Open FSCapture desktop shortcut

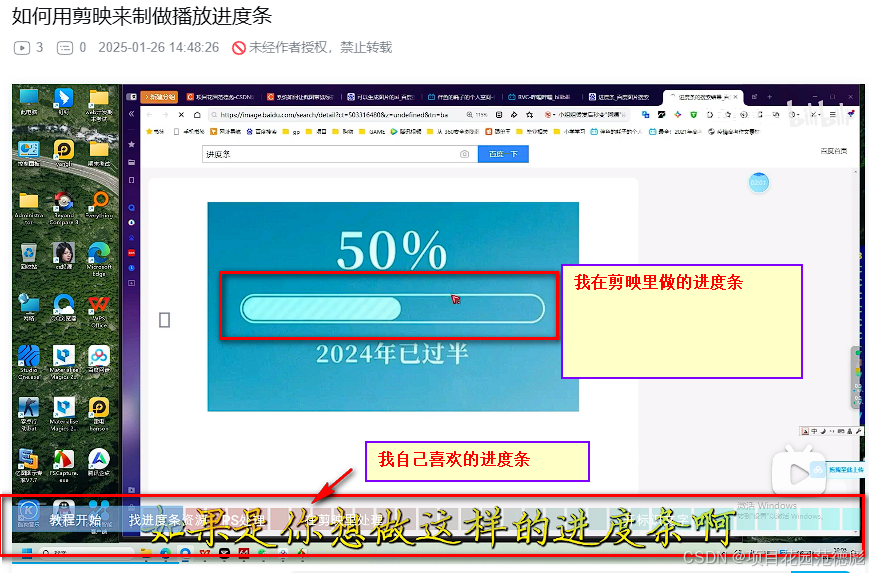(64, 465)
